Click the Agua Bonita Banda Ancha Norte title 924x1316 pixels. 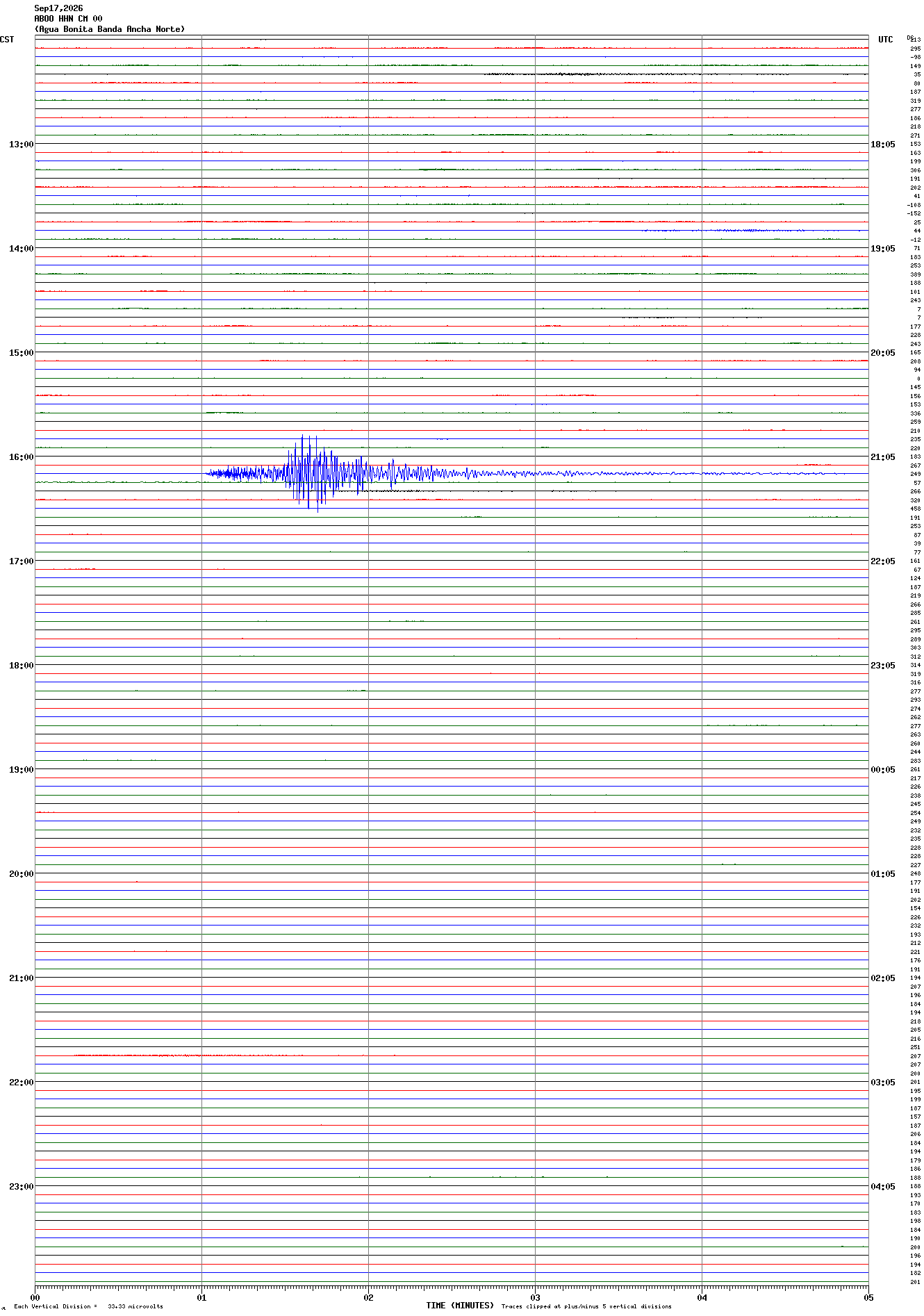click(110, 29)
